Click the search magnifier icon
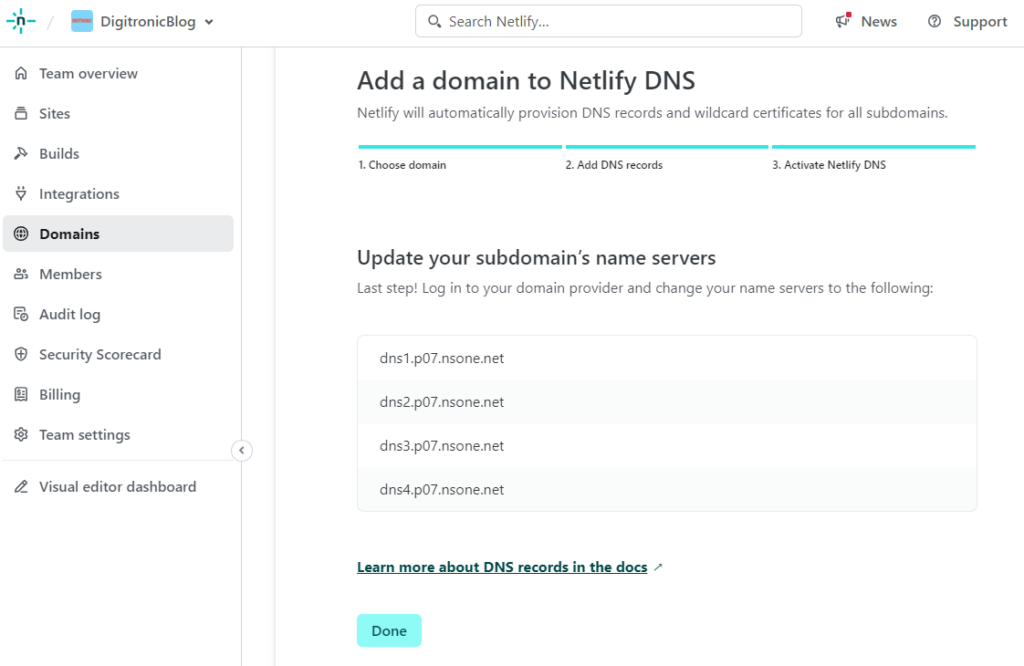This screenshot has width=1024, height=666. tap(434, 22)
